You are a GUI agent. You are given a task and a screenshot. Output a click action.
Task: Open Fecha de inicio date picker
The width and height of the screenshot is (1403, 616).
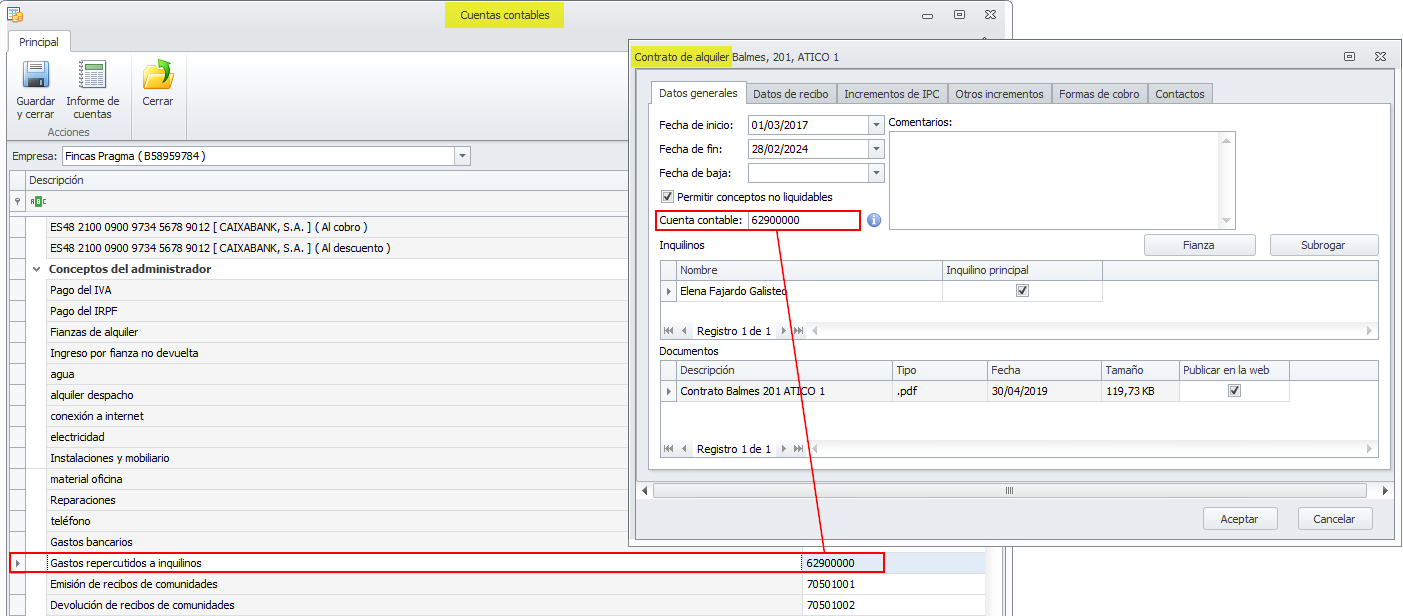point(876,125)
